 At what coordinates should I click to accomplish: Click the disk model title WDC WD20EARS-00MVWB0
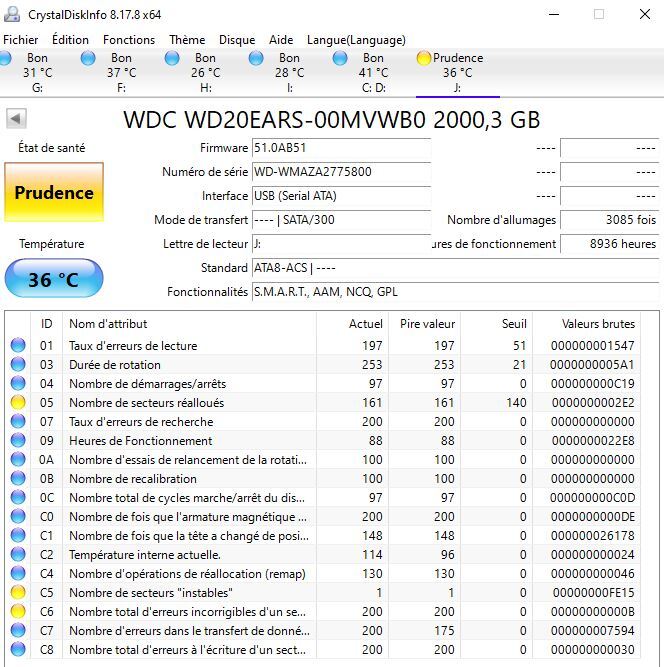point(274,120)
